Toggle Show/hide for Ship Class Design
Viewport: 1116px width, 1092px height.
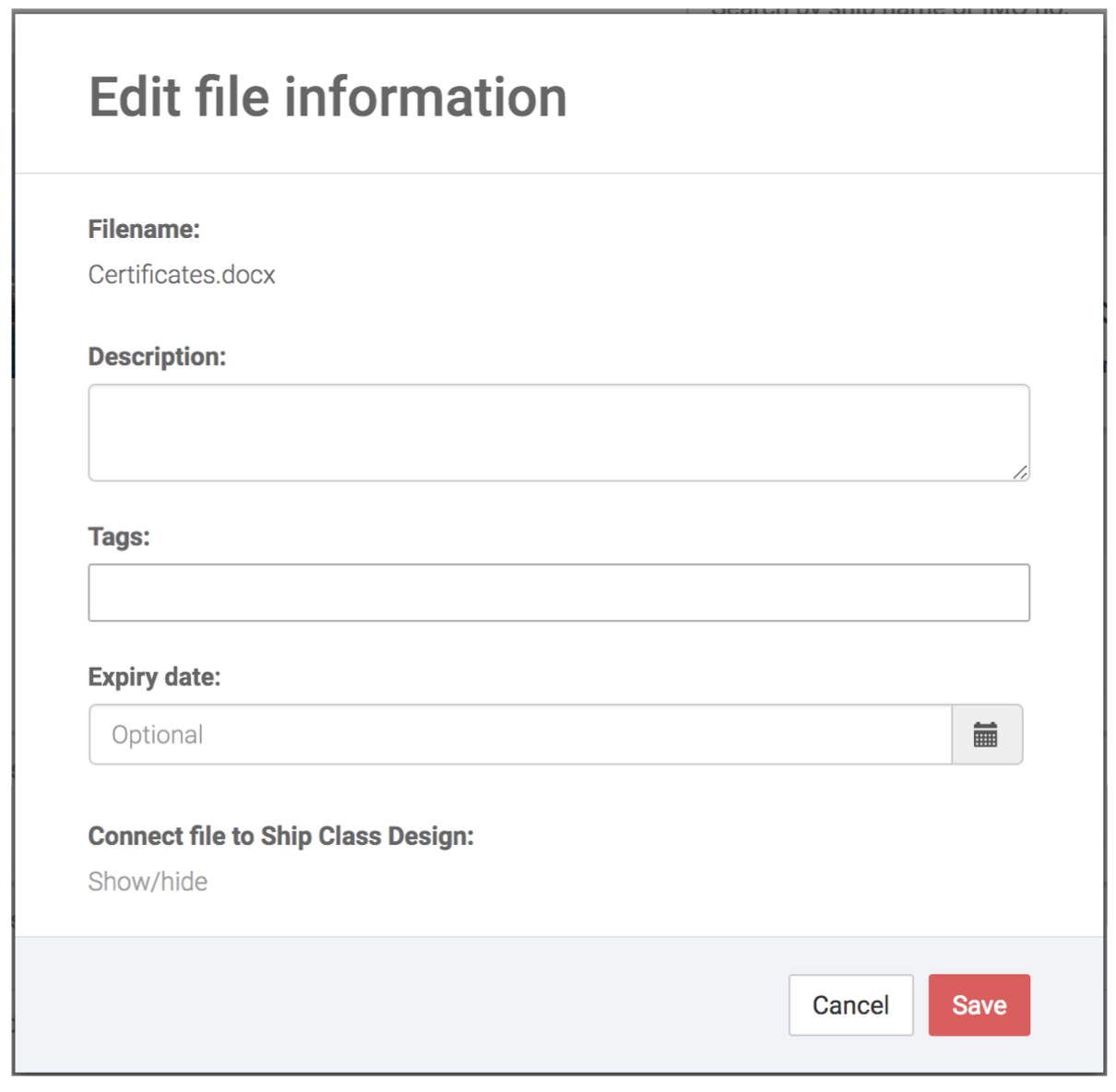point(148,882)
